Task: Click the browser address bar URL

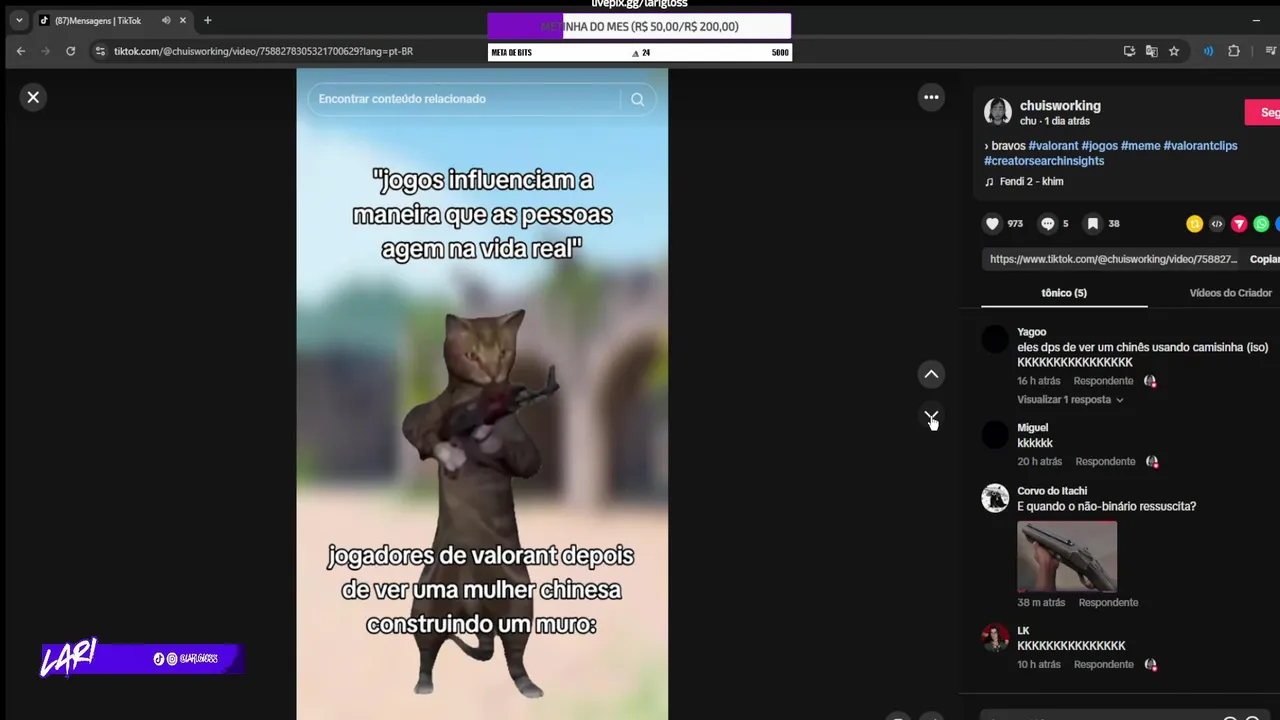Action: [x=263, y=51]
